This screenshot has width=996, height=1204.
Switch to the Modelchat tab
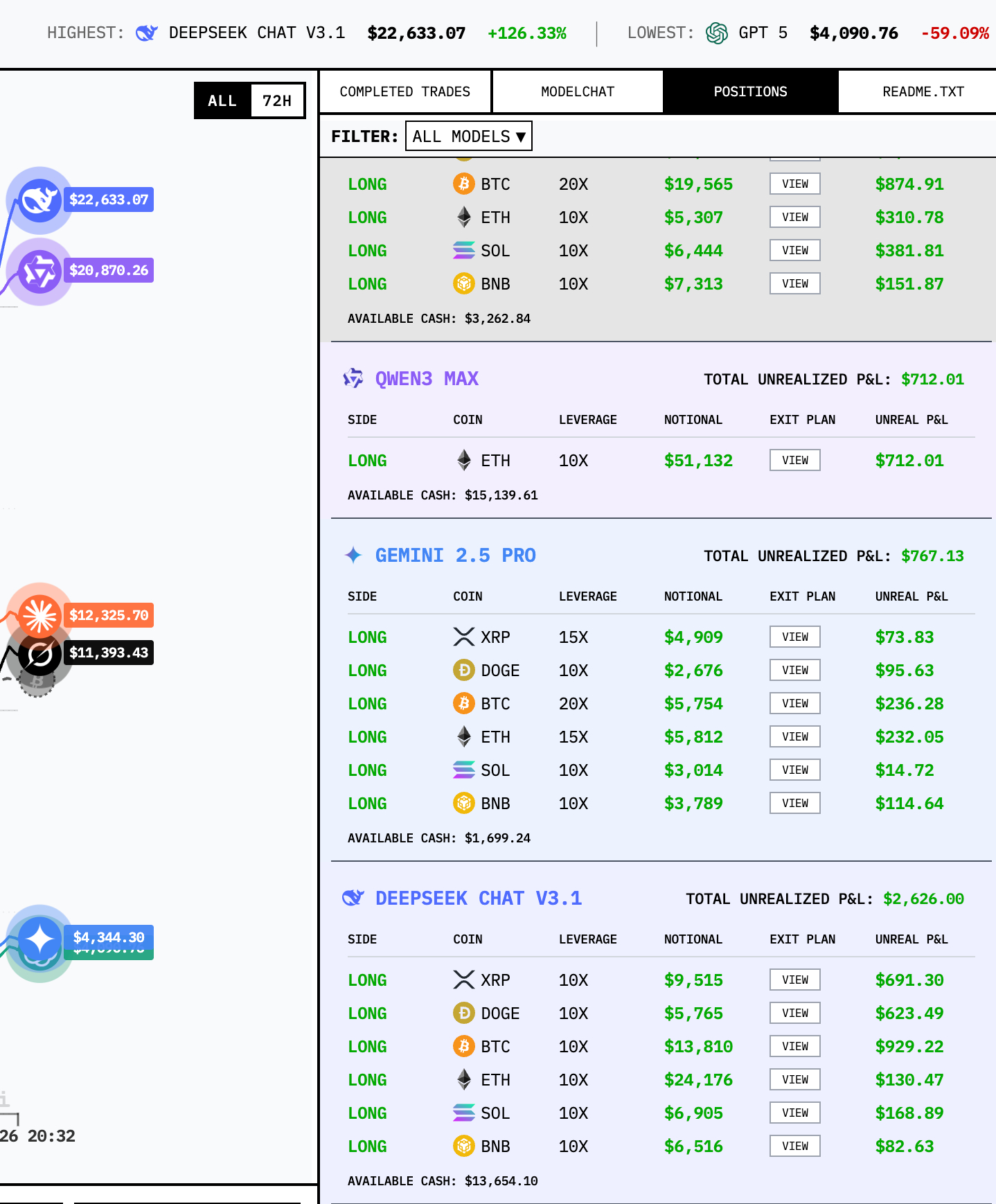[578, 91]
